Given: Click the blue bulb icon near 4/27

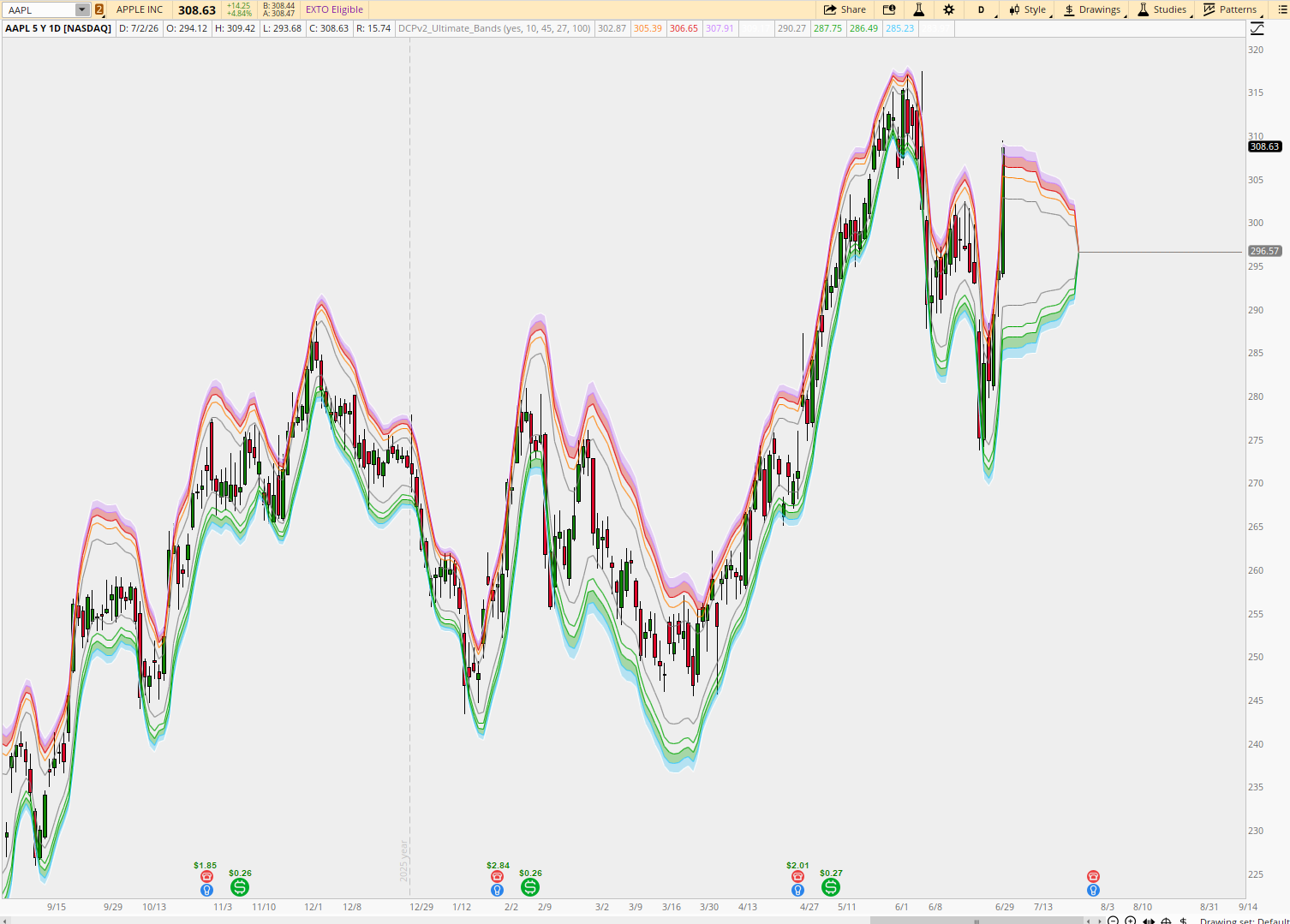Looking at the screenshot, I should point(798,890).
